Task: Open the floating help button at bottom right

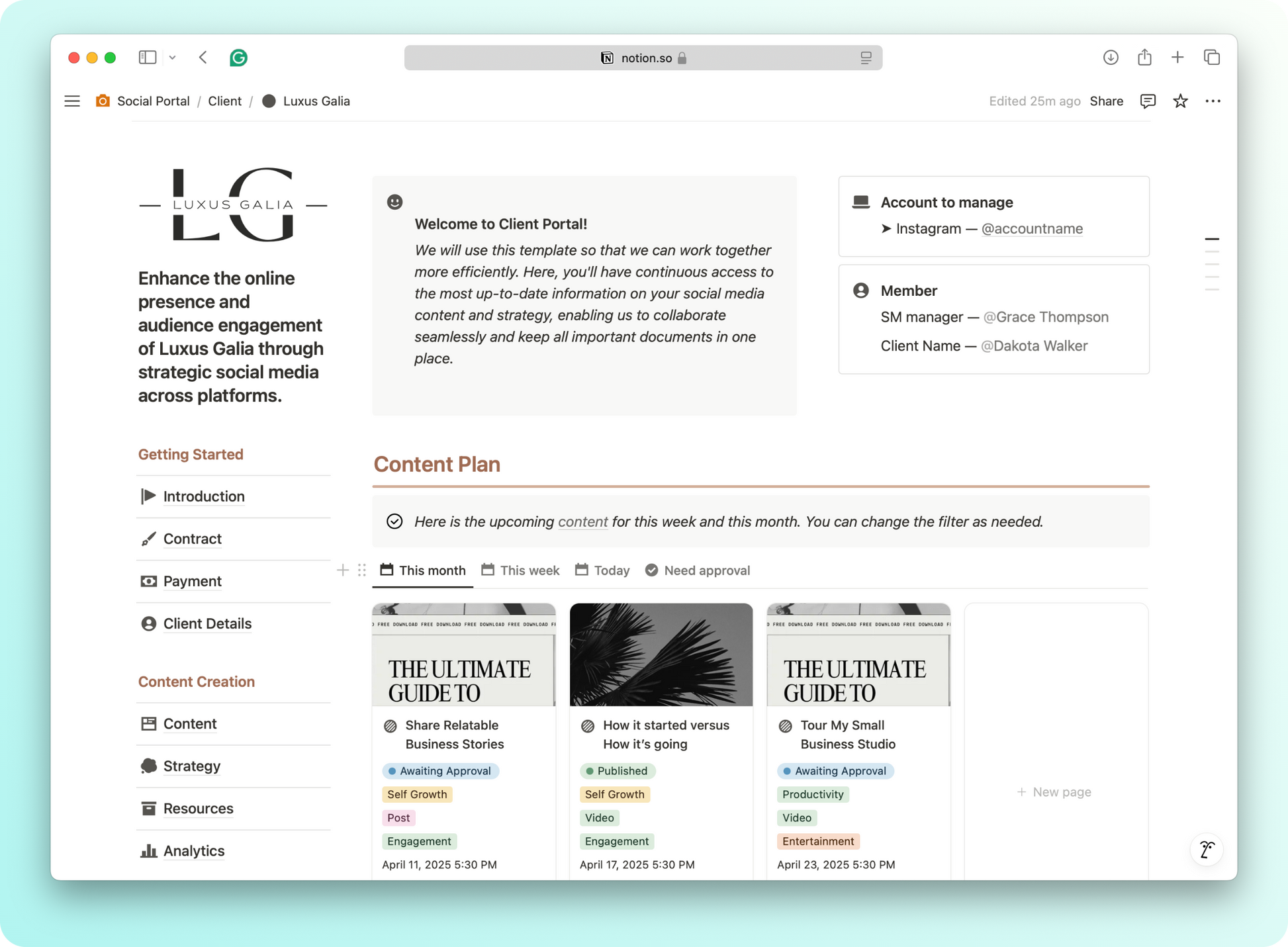Action: [1206, 850]
